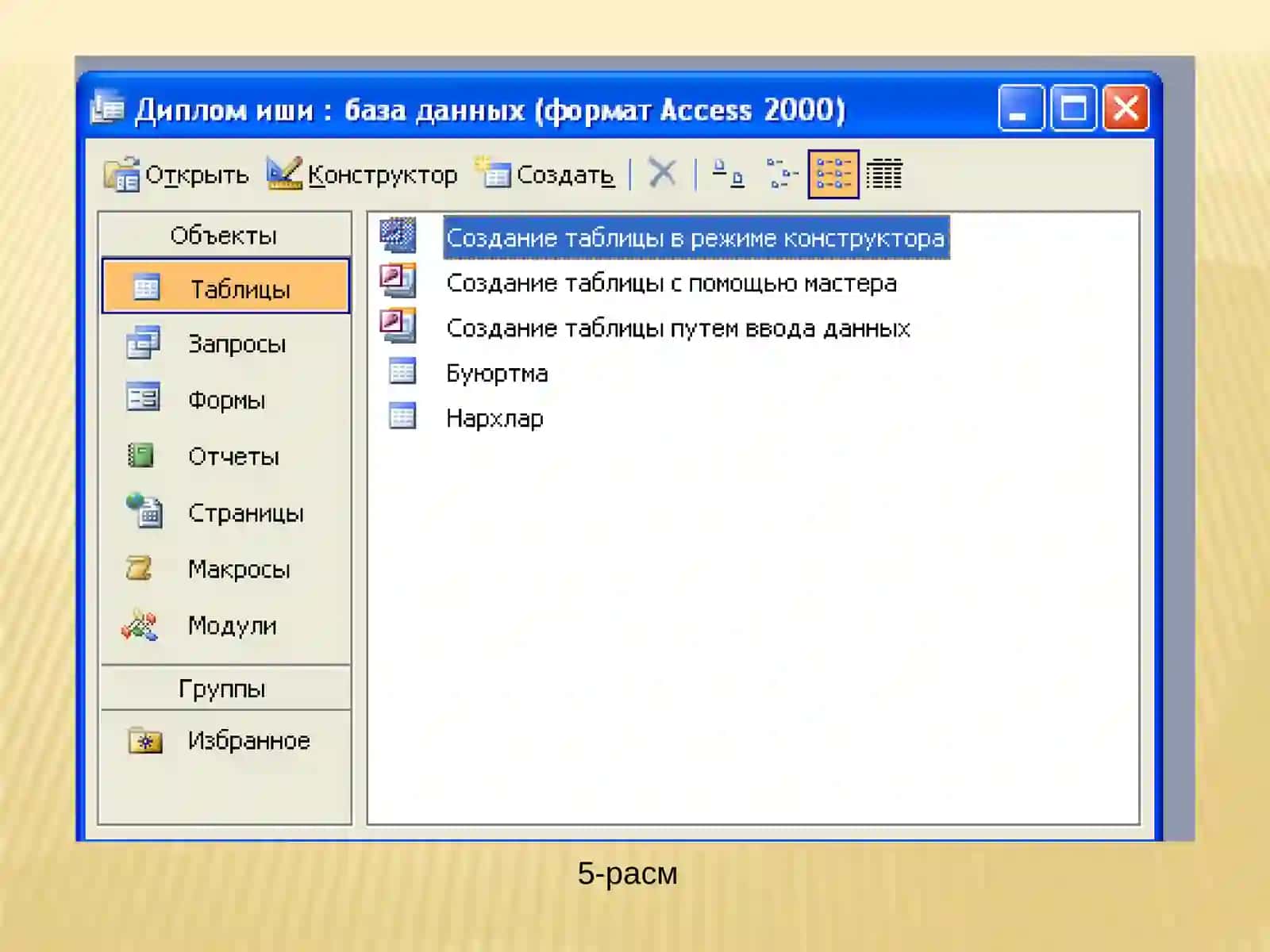Click the wizard table creation icon
Viewport: 1270px width, 952px height.
click(x=398, y=280)
